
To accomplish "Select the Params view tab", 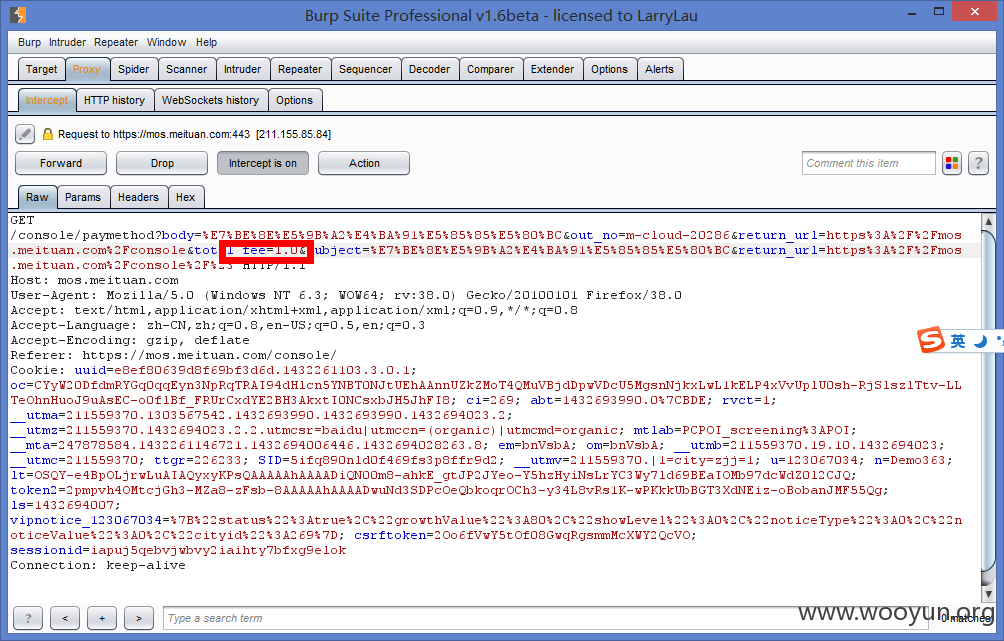I will [83, 197].
